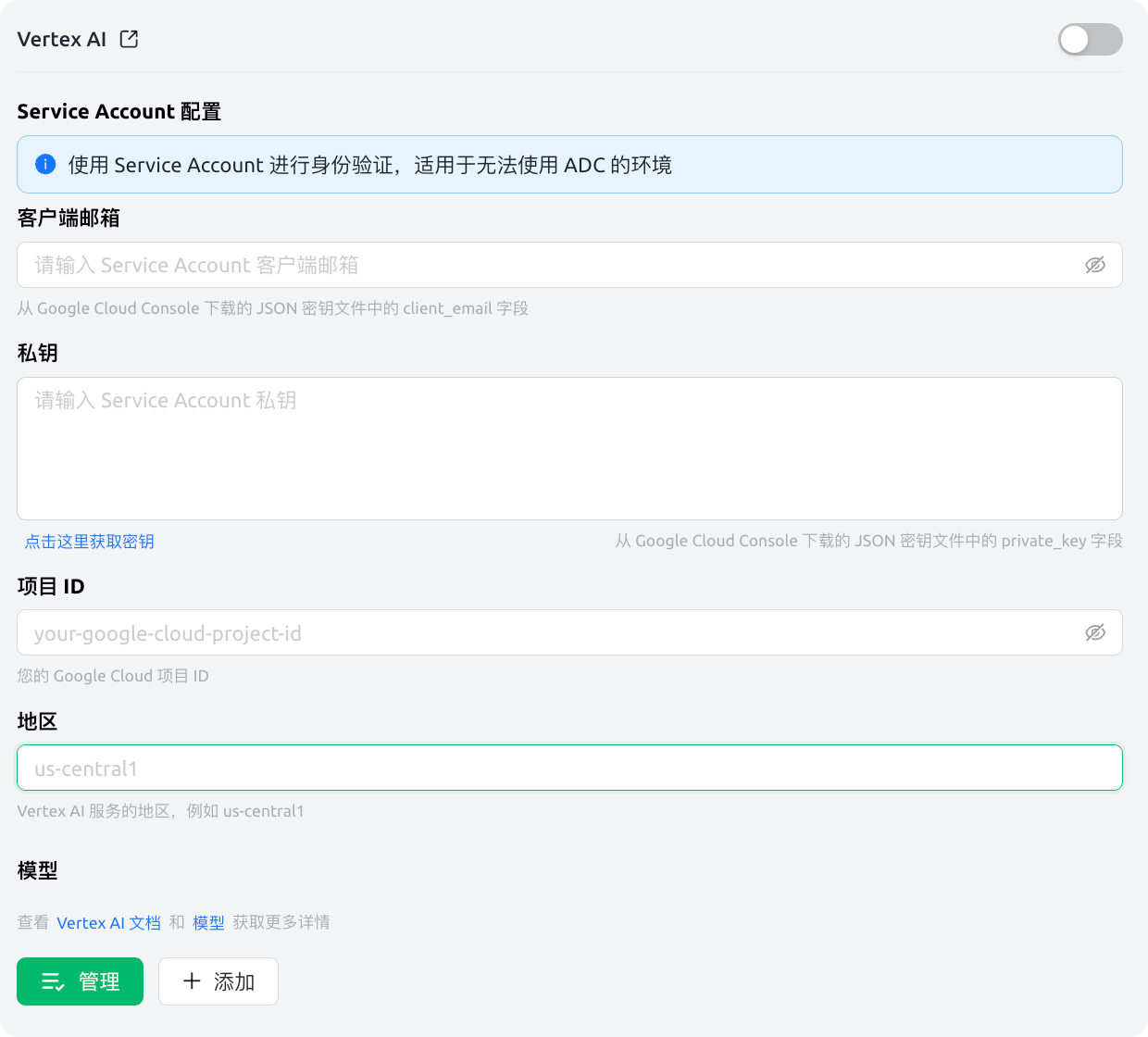This screenshot has height=1037, width=1148.
Task: Click the 地区 label
Action: [x=38, y=721]
